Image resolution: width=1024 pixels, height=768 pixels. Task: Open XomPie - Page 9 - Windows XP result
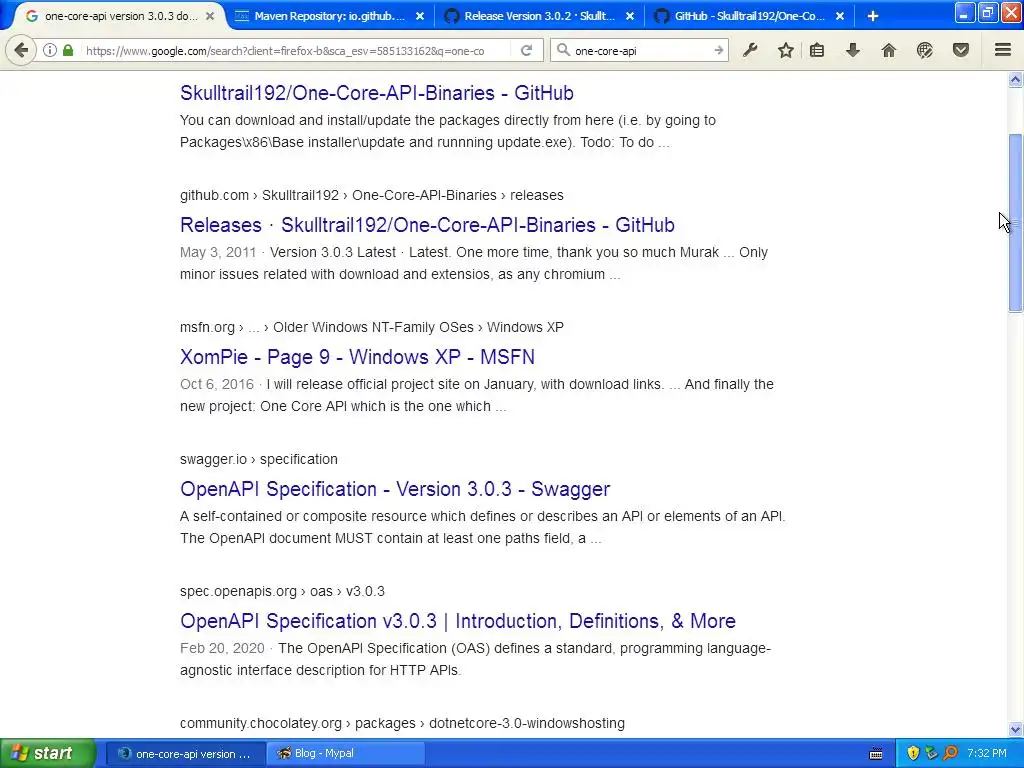pos(357,357)
